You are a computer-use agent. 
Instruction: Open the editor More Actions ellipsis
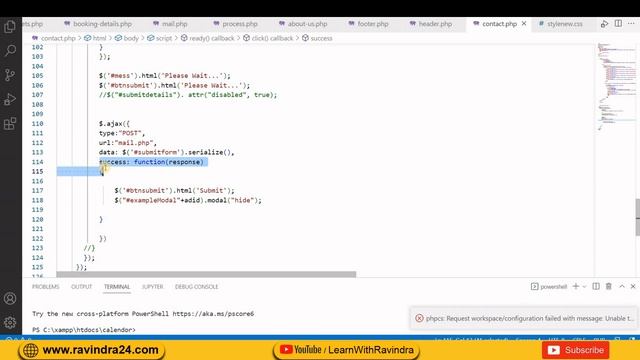(631, 24)
